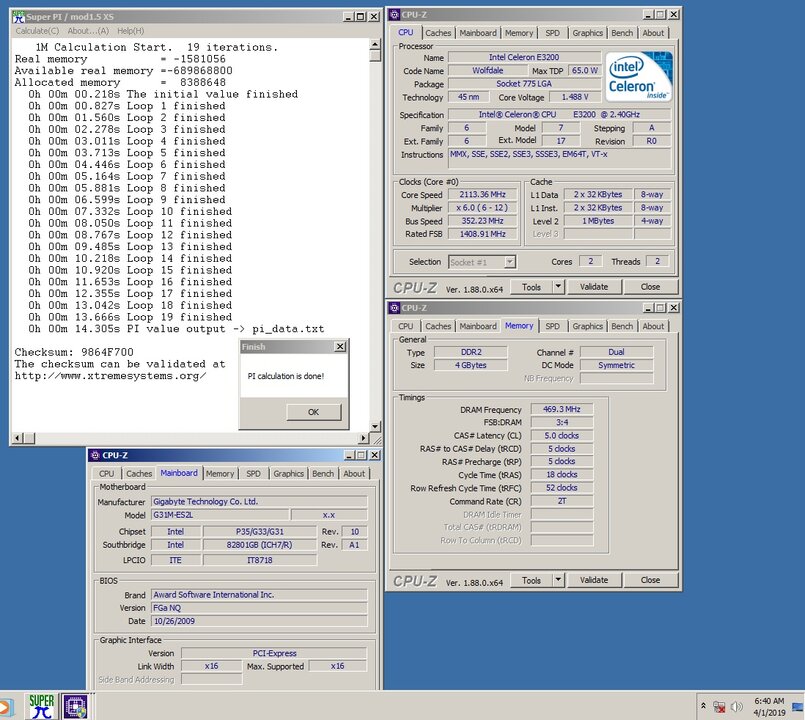
Task: Open the taskbar clock showing 6:40 AM
Action: coord(769,707)
